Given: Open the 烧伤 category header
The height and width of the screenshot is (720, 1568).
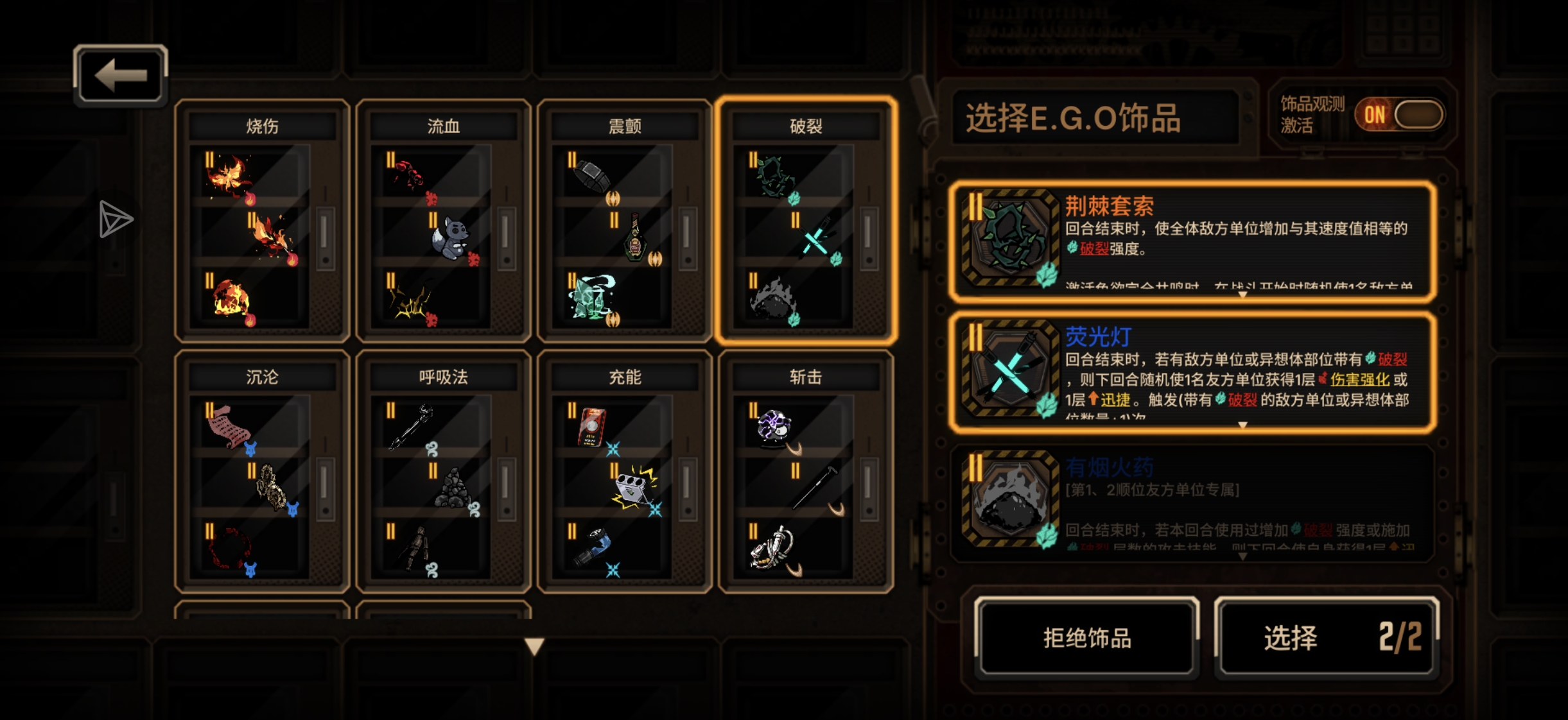Looking at the screenshot, I should click(x=262, y=126).
